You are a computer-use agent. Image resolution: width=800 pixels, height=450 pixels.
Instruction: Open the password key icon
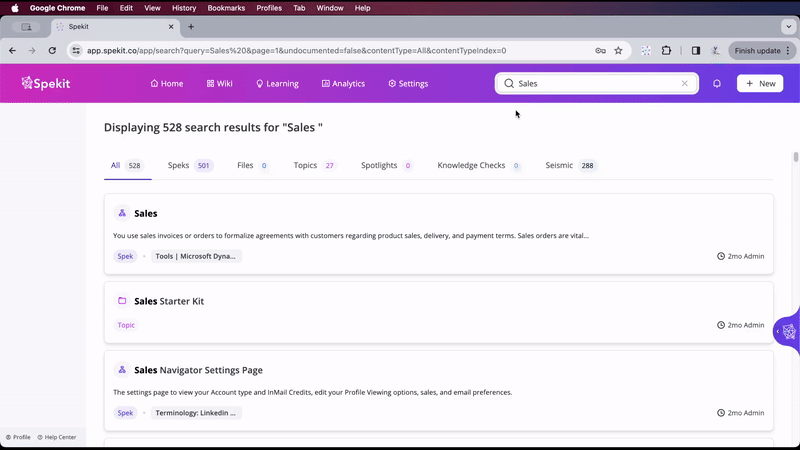click(601, 51)
